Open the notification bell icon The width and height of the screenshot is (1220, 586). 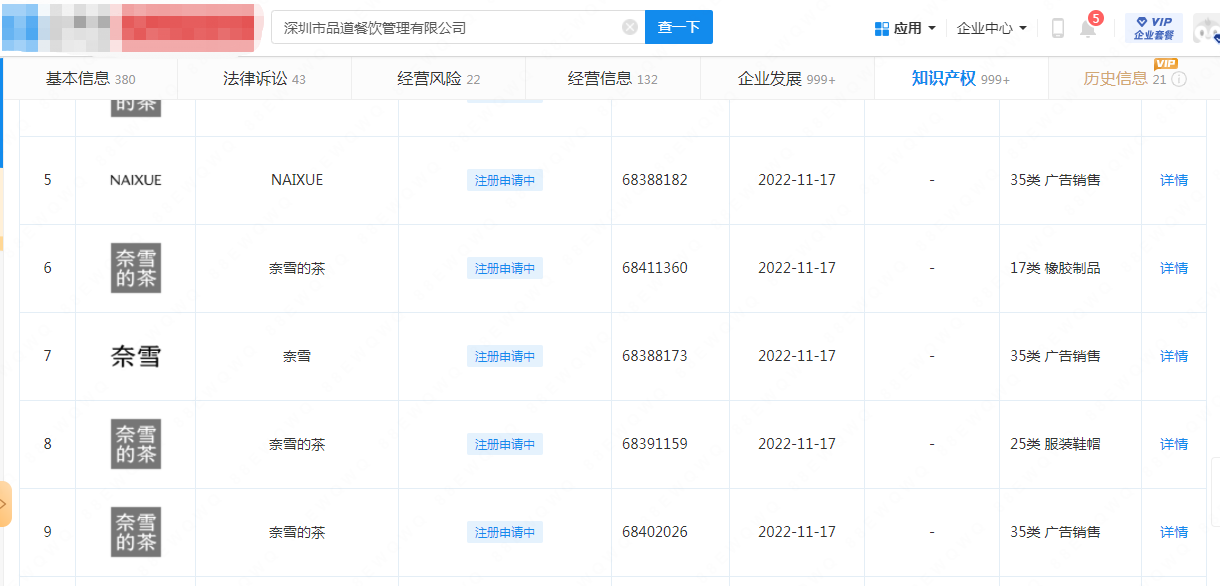1088,28
